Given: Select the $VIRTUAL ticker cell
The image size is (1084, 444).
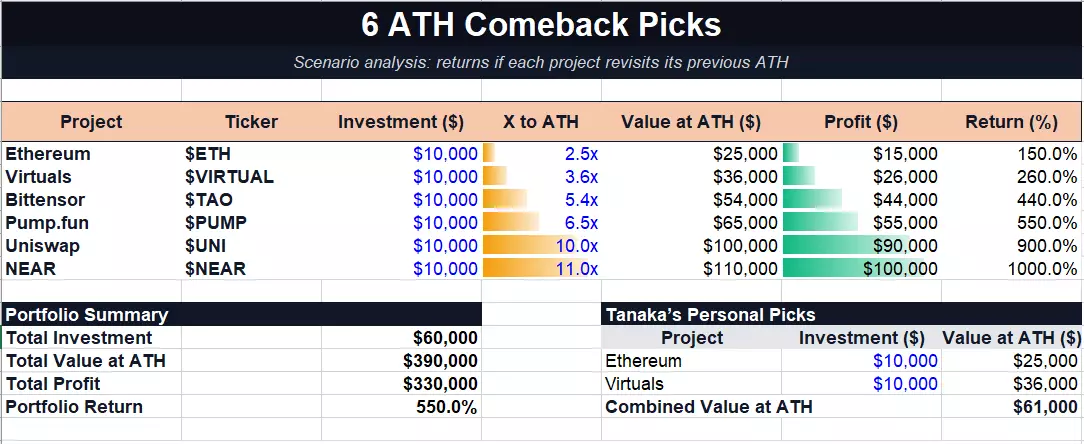Looking at the screenshot, I should [x=252, y=176].
